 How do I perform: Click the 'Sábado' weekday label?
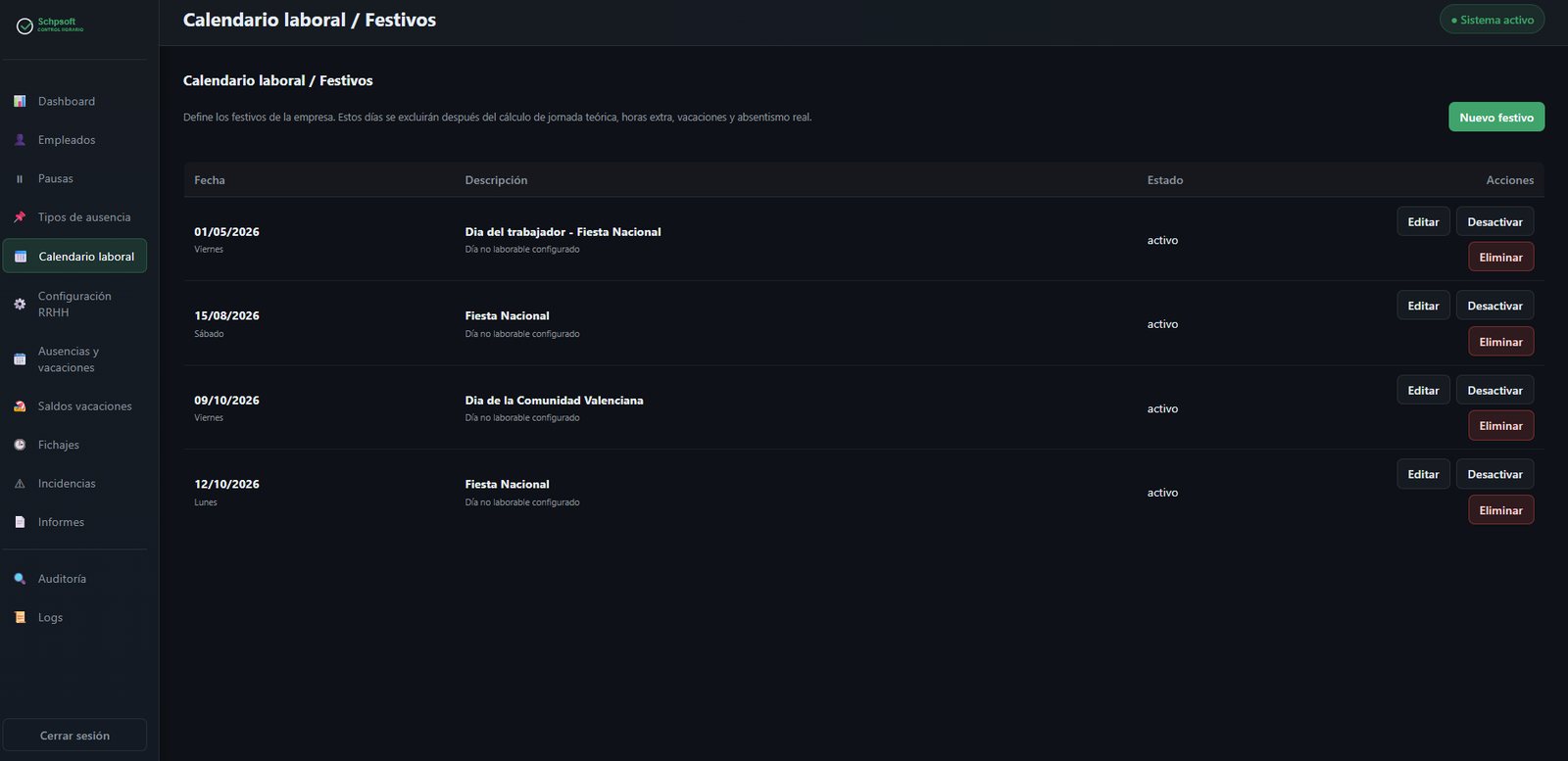209,334
